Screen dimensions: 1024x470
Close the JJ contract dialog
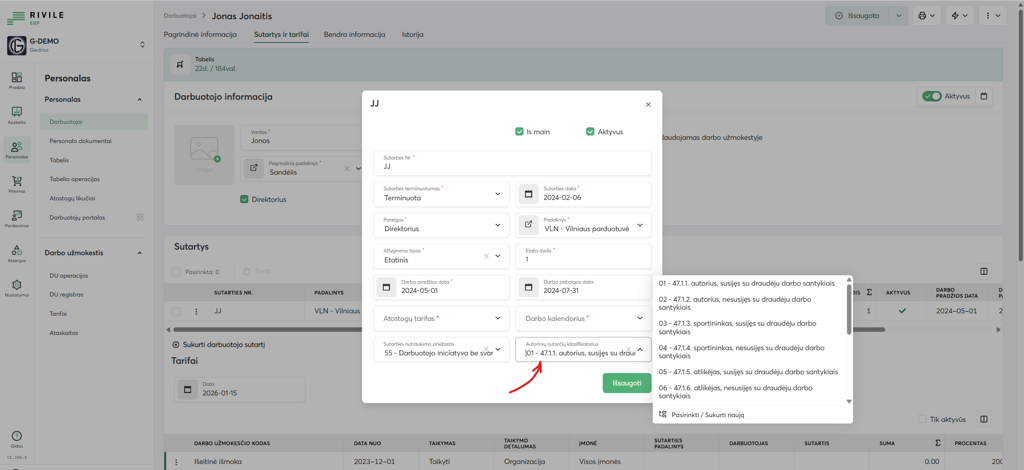tap(648, 104)
